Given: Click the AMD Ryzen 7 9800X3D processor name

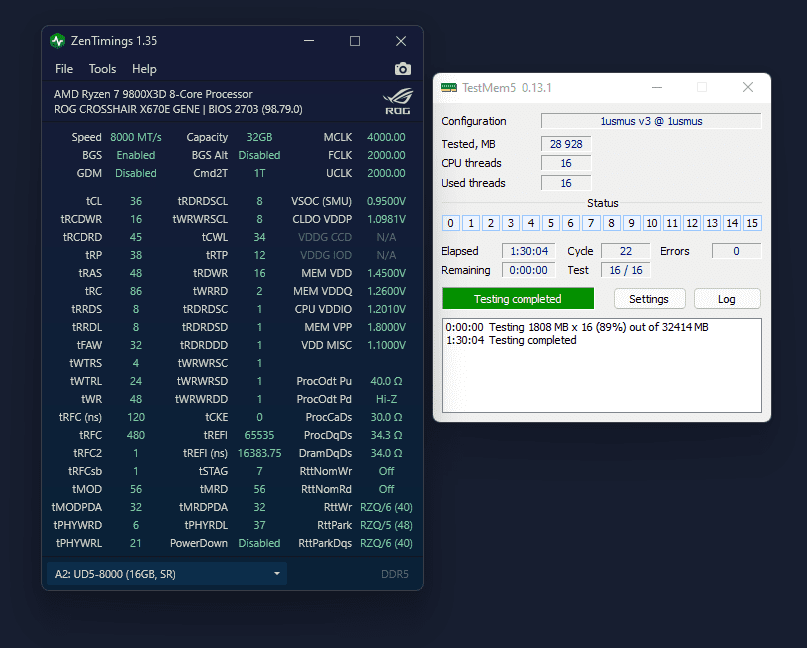Looking at the screenshot, I should pos(153,94).
